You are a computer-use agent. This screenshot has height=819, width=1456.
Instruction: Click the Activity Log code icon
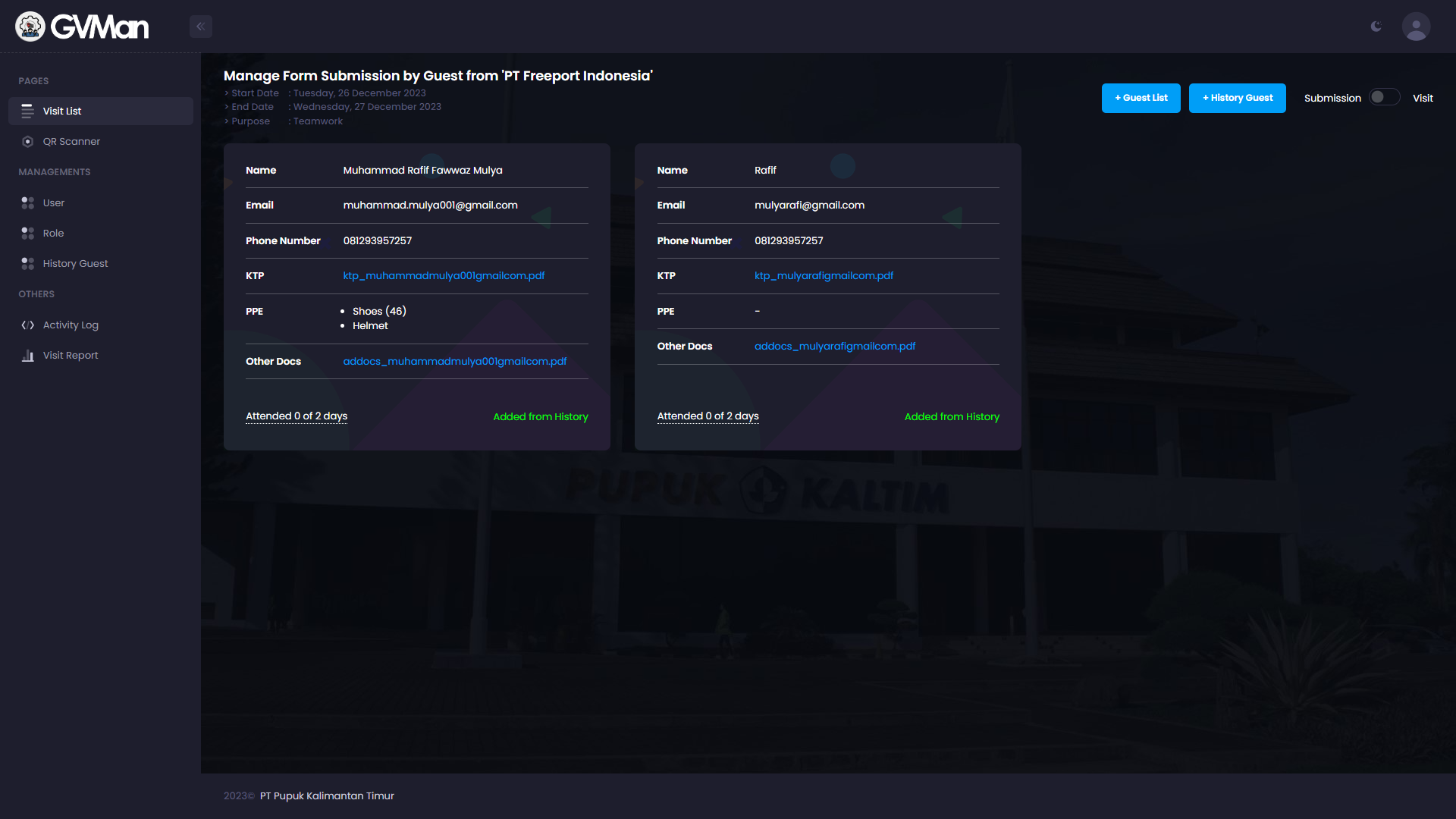[x=28, y=325]
